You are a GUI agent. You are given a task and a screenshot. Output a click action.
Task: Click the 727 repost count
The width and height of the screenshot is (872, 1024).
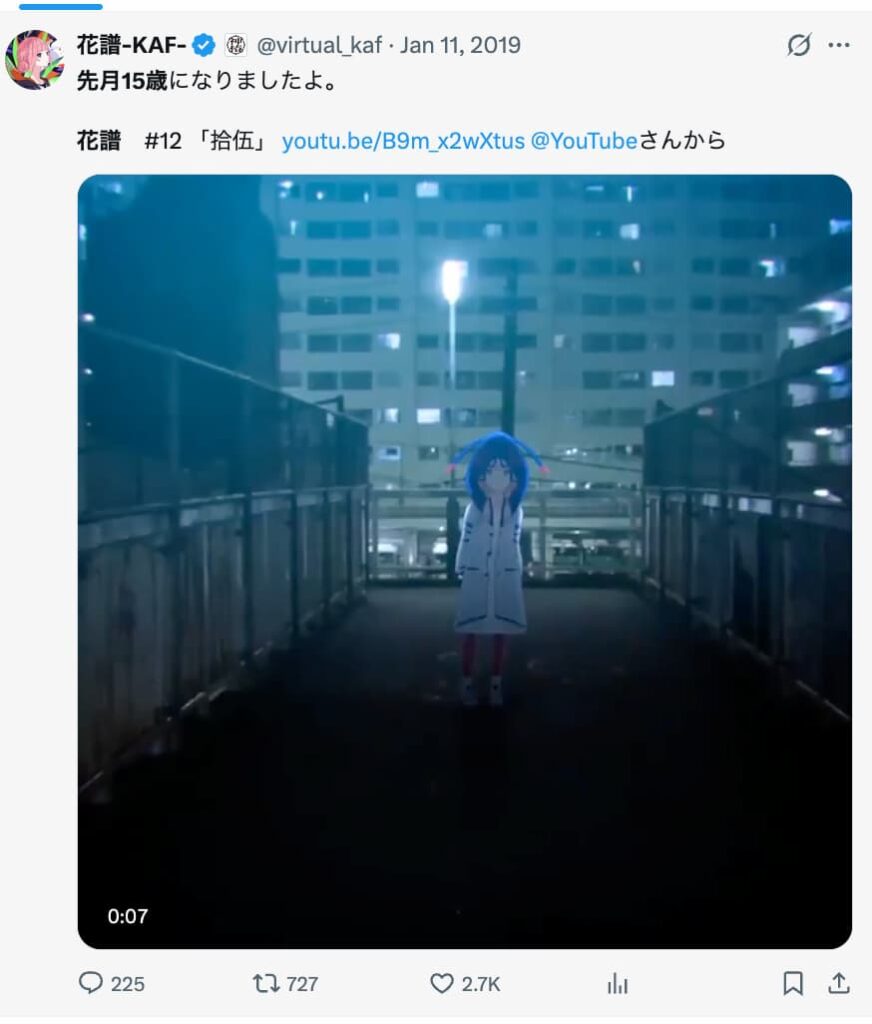coord(302,984)
